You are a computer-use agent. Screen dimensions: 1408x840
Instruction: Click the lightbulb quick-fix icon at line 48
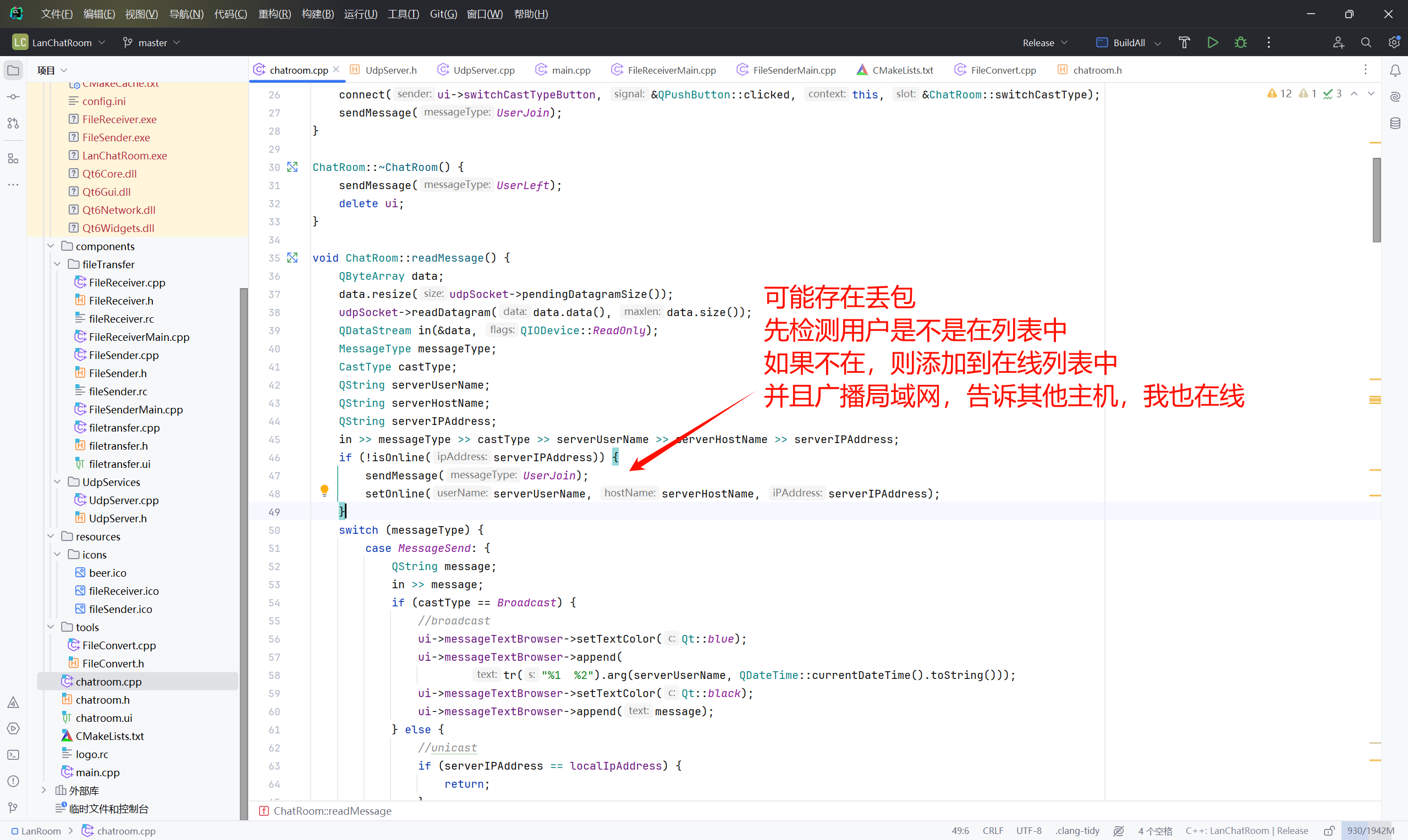point(324,490)
